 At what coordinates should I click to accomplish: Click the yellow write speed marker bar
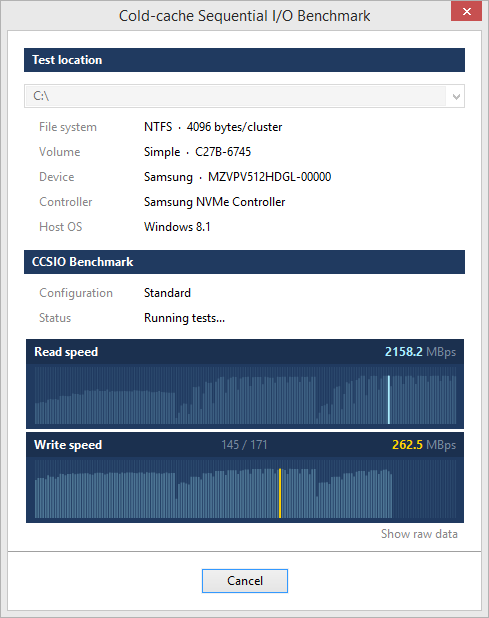[x=280, y=493]
